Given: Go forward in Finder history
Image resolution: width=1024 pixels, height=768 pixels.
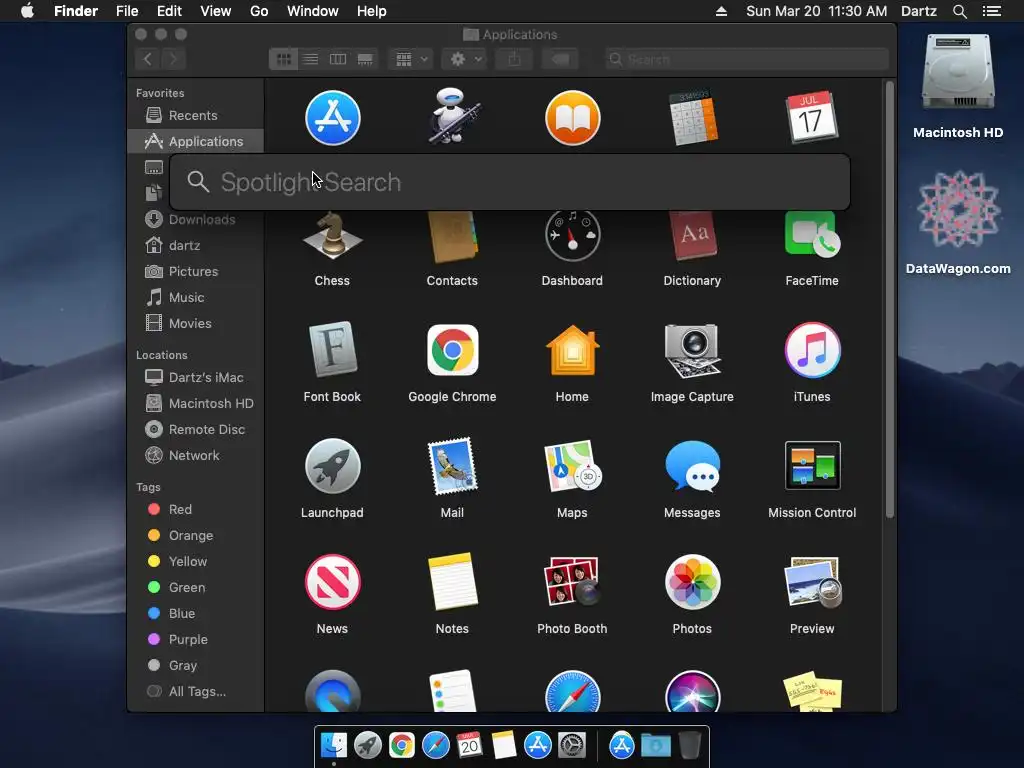Looking at the screenshot, I should pyautogui.click(x=174, y=59).
